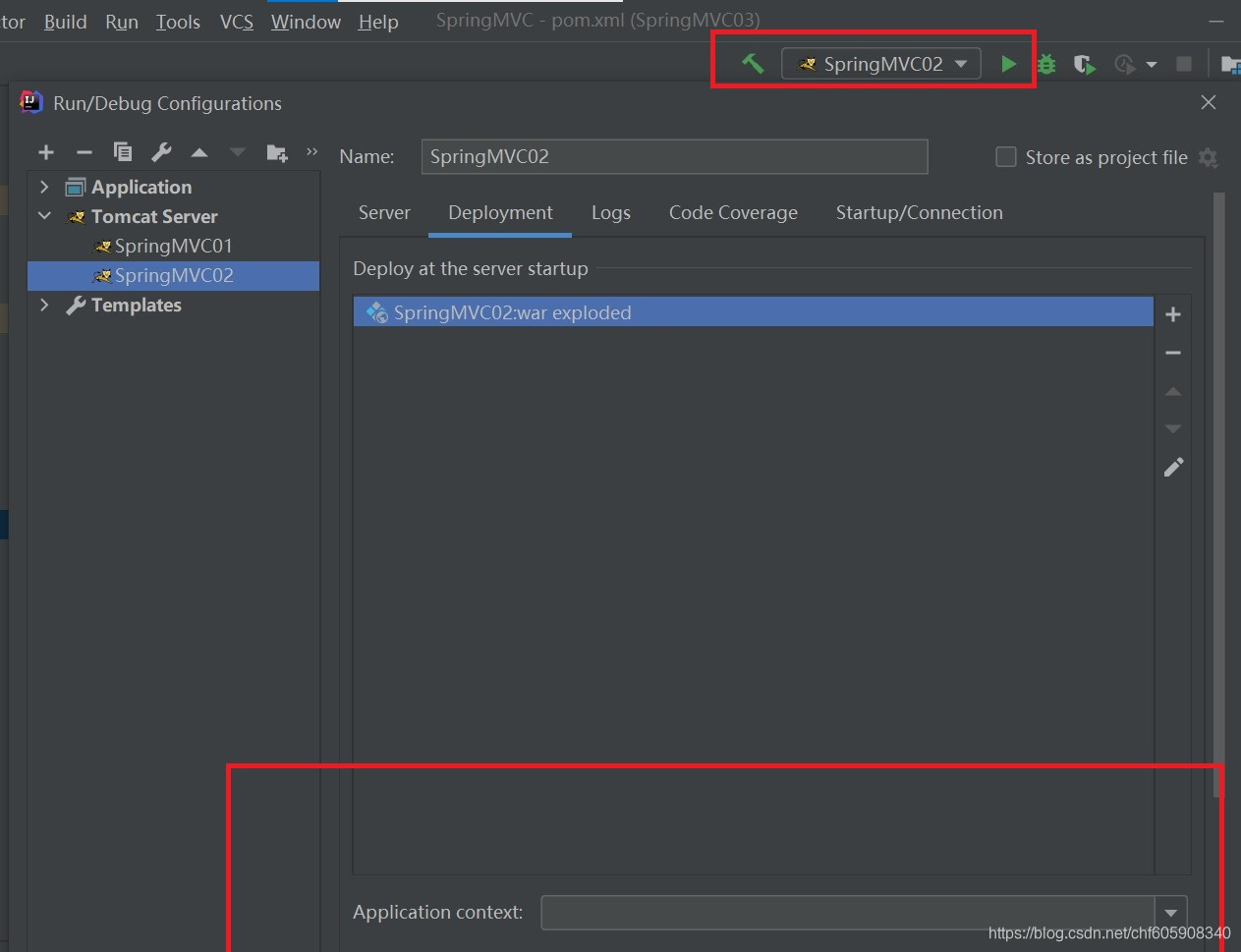Switch to the Logs tab

coord(611,212)
